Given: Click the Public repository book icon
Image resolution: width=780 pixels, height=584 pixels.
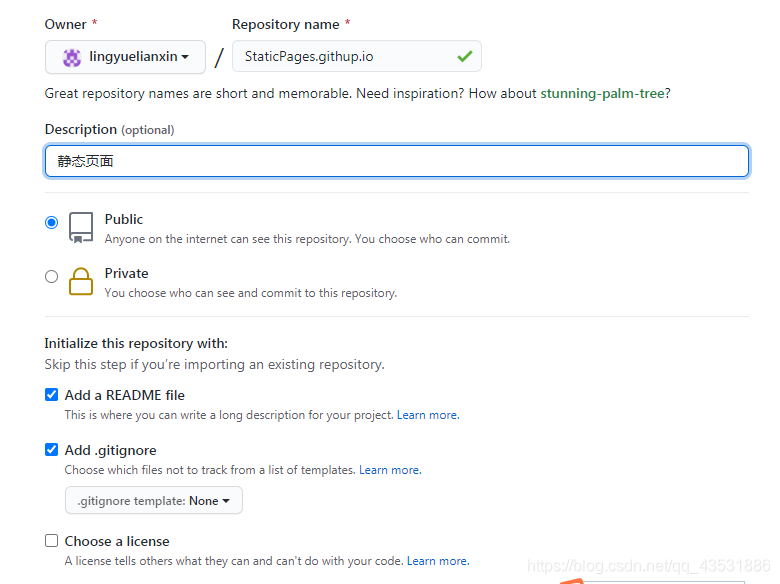Looking at the screenshot, I should (81, 228).
